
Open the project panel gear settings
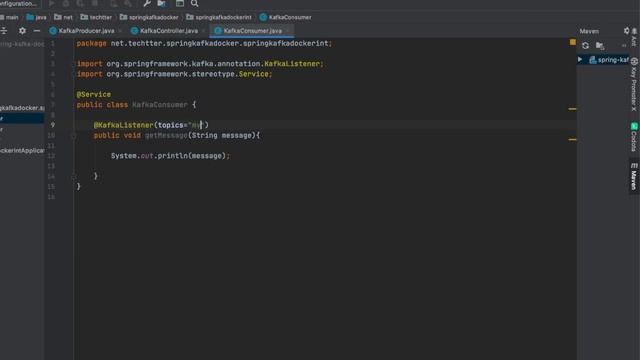coord(22,31)
